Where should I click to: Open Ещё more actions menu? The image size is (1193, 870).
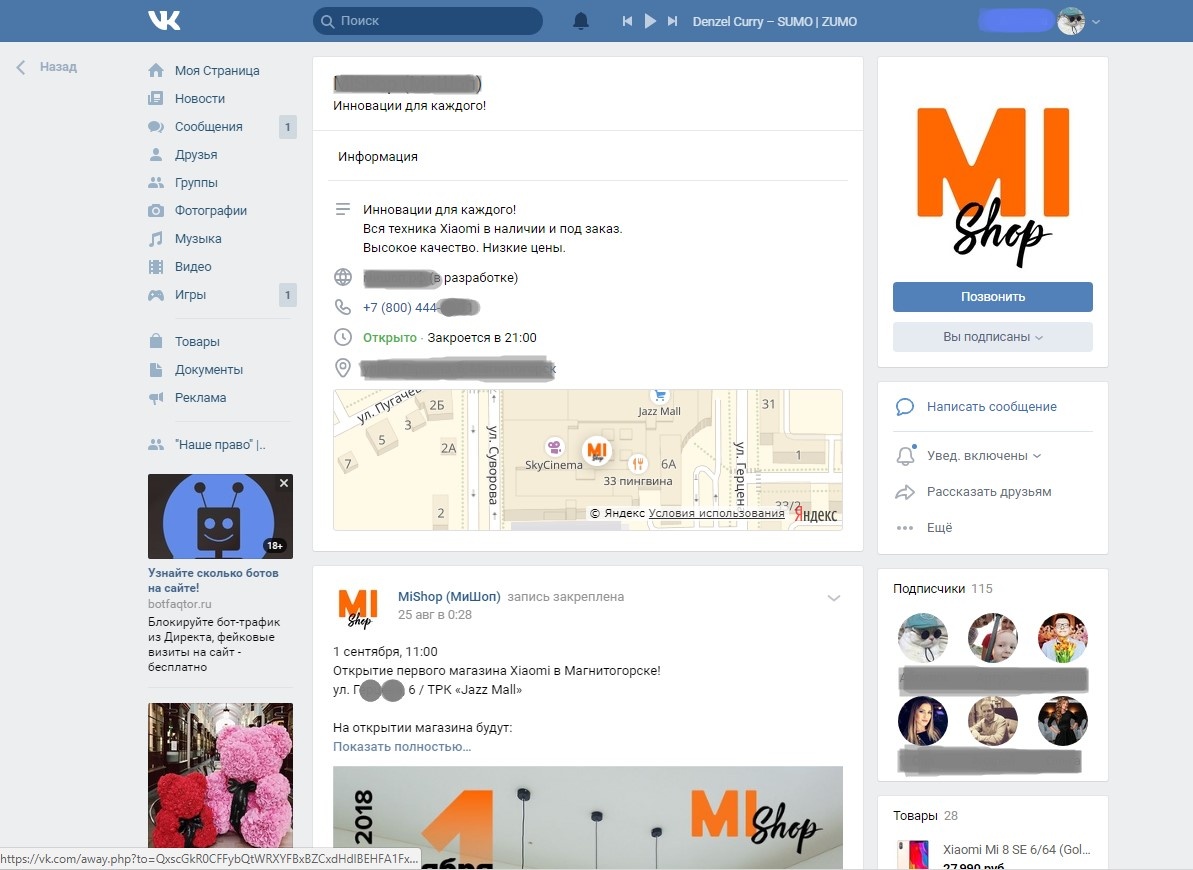pyautogui.click(x=940, y=528)
